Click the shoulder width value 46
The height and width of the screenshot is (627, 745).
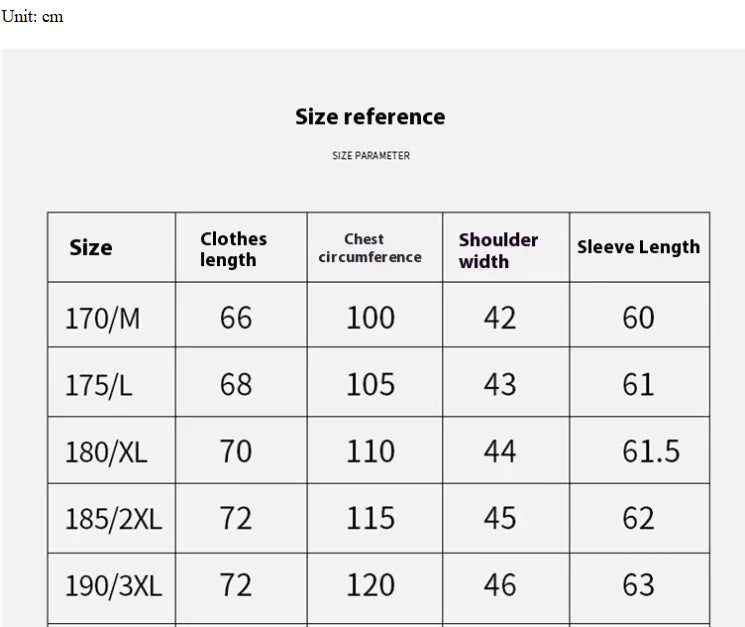coord(500,586)
